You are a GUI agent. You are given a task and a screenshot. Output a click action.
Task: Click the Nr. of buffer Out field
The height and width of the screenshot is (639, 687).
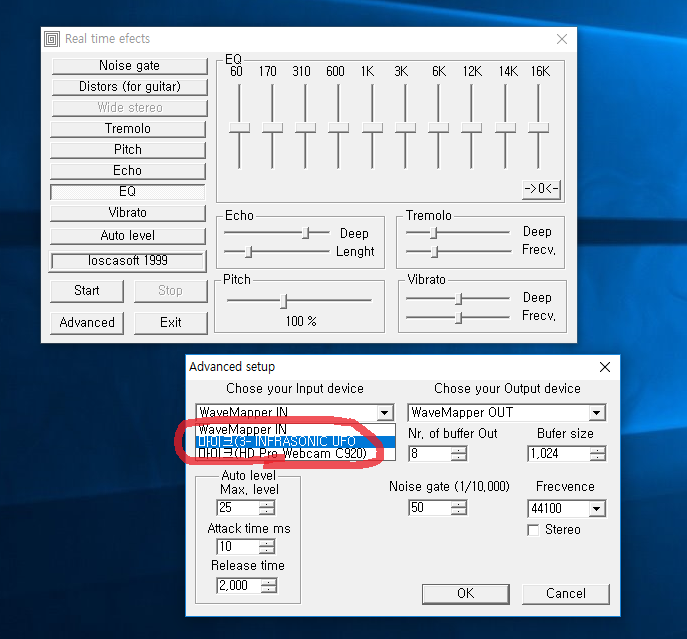(x=430, y=454)
